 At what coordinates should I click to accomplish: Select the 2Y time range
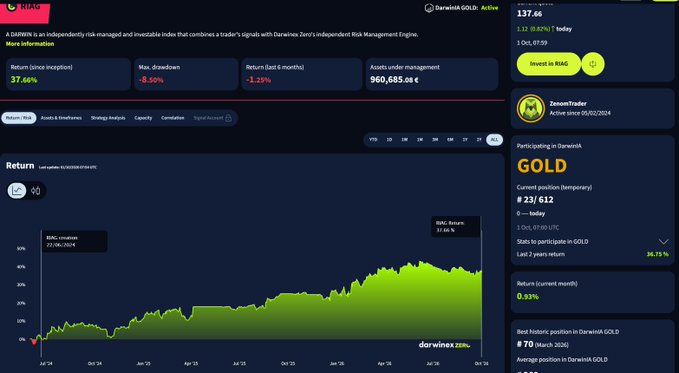[479, 139]
